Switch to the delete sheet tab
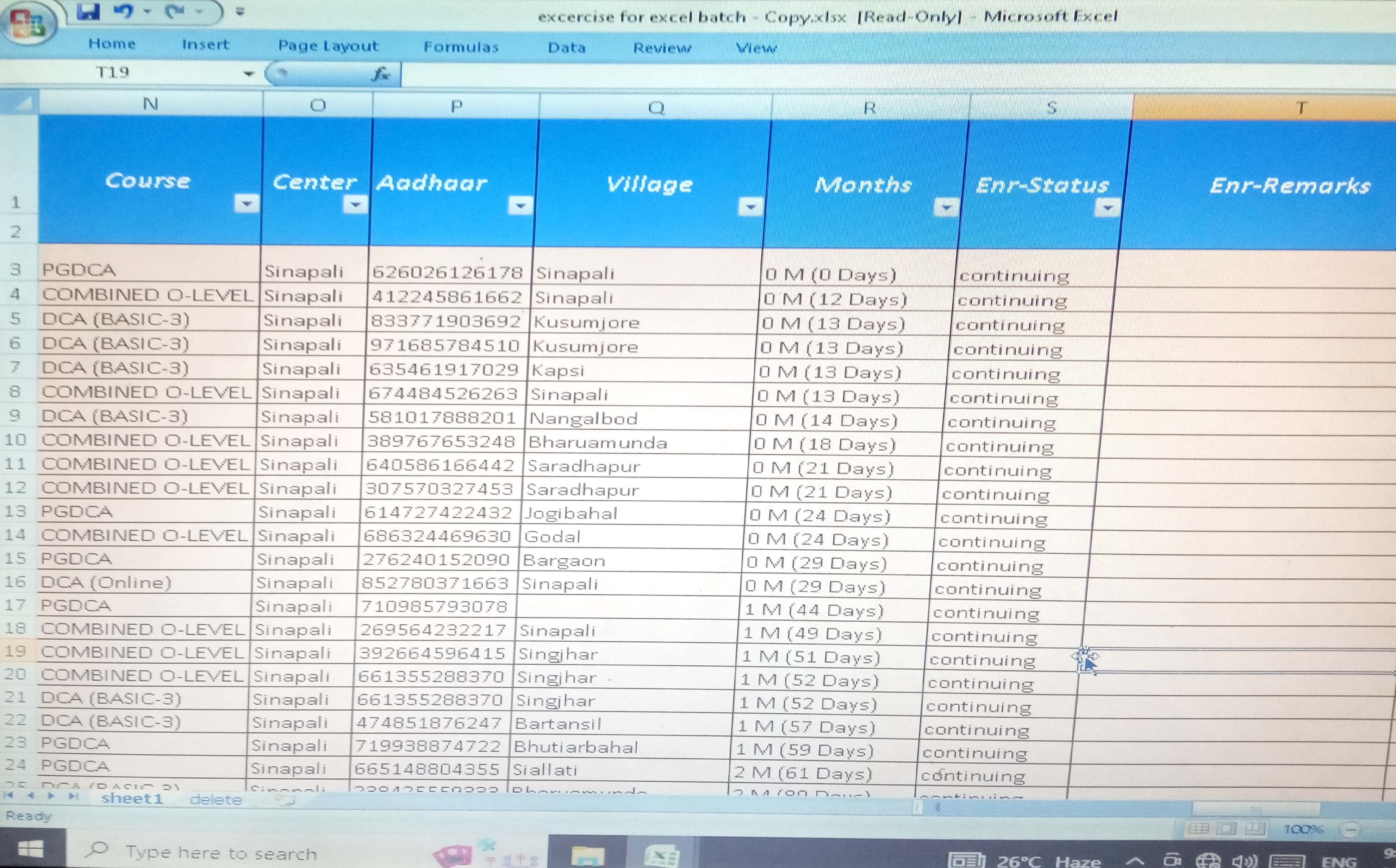This screenshot has height=868, width=1396. (215, 799)
